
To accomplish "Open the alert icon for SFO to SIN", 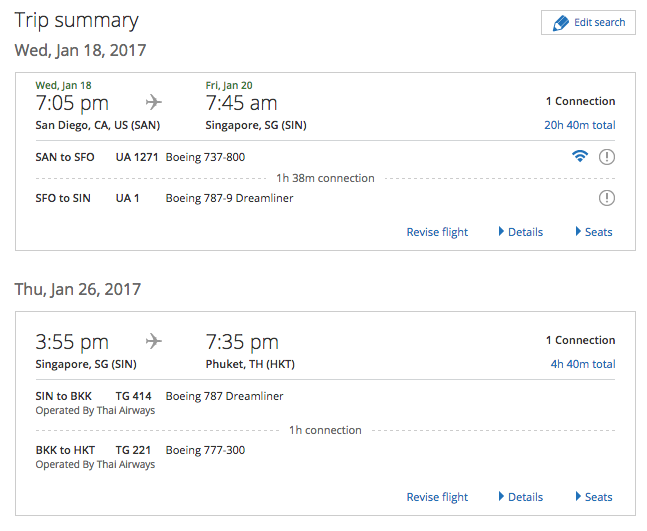I will 607,198.
